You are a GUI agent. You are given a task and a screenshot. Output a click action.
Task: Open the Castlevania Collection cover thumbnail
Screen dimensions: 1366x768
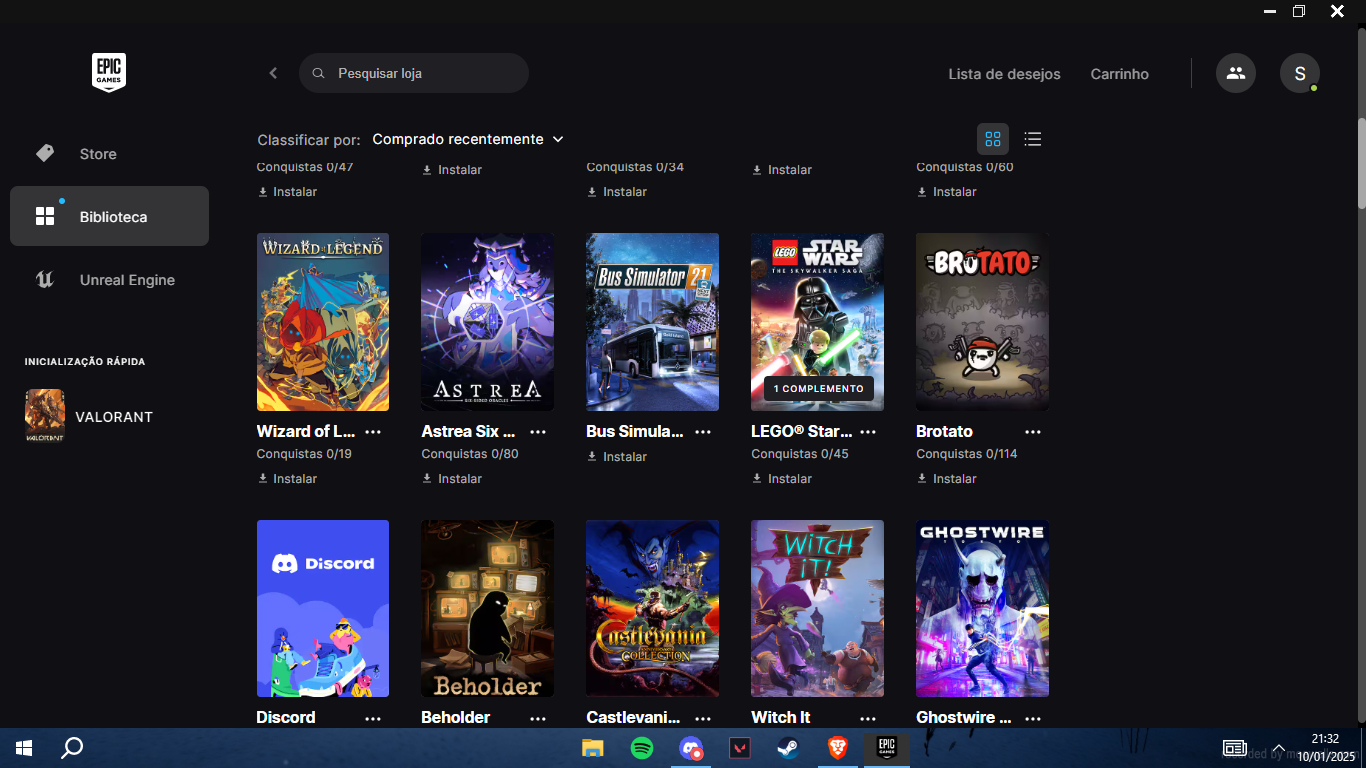pos(652,608)
